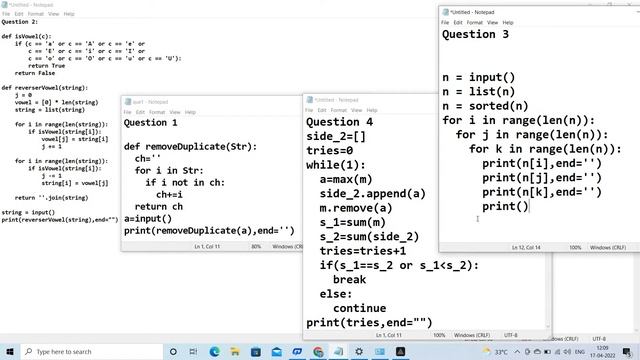Open the Windows Start menu
This screenshot has height=360, width=640.
[x=10, y=351]
